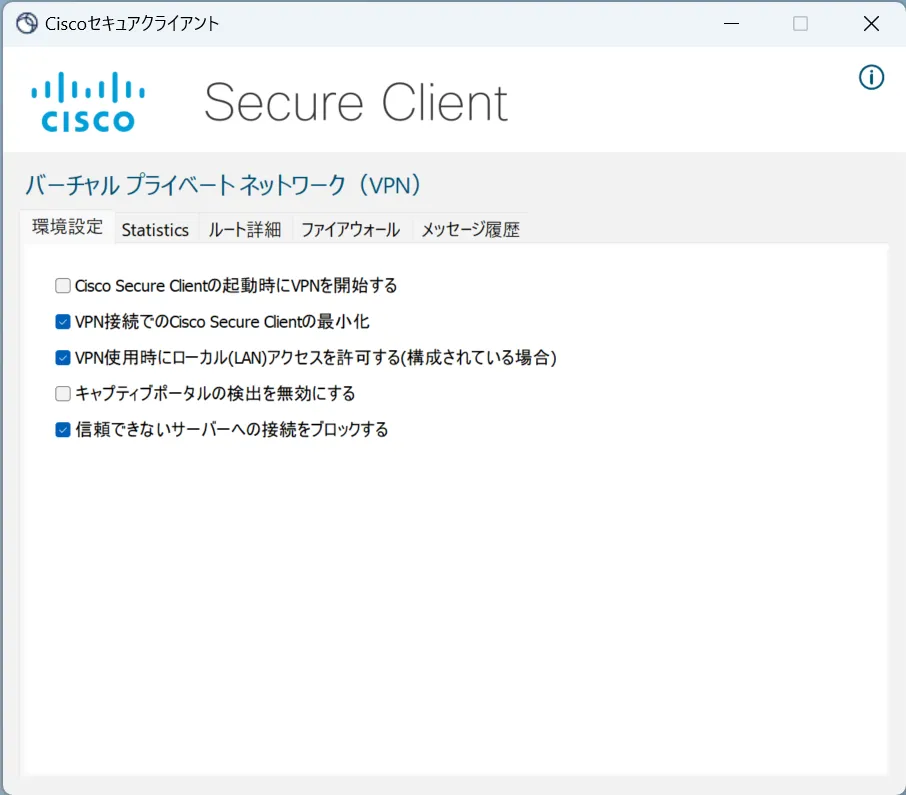Open the ルート詳細 tab
906x795 pixels.
(244, 230)
